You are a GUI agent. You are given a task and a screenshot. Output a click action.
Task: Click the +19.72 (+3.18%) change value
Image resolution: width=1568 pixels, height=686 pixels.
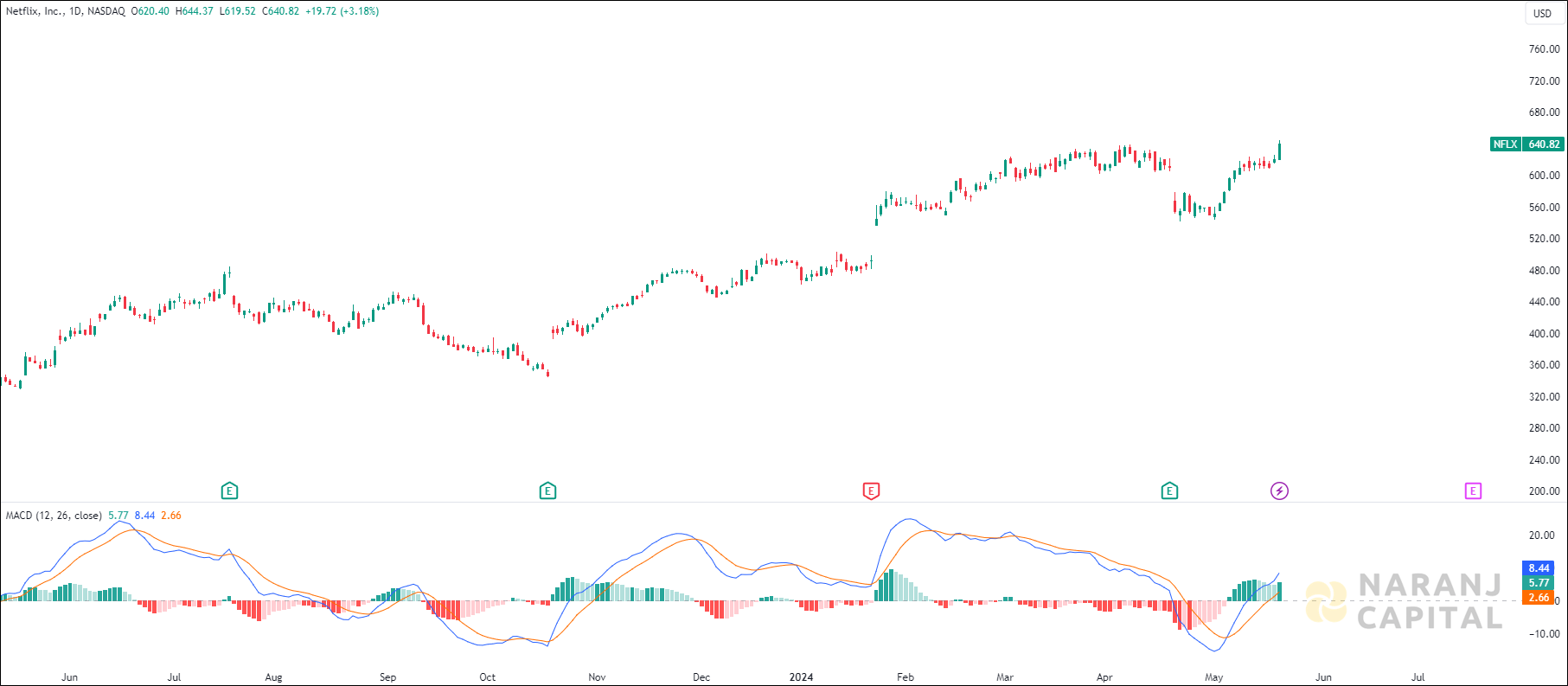coord(342,11)
